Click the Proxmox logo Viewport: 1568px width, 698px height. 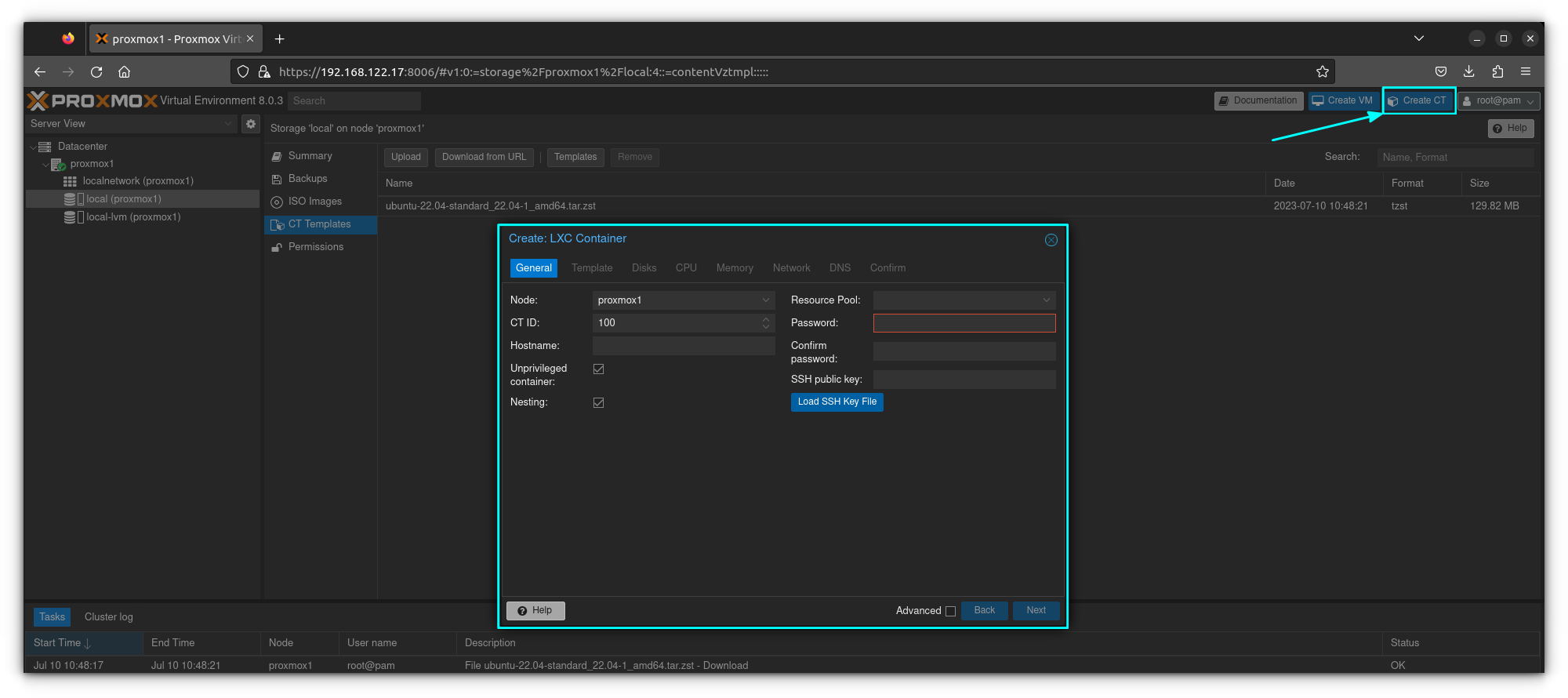93,100
